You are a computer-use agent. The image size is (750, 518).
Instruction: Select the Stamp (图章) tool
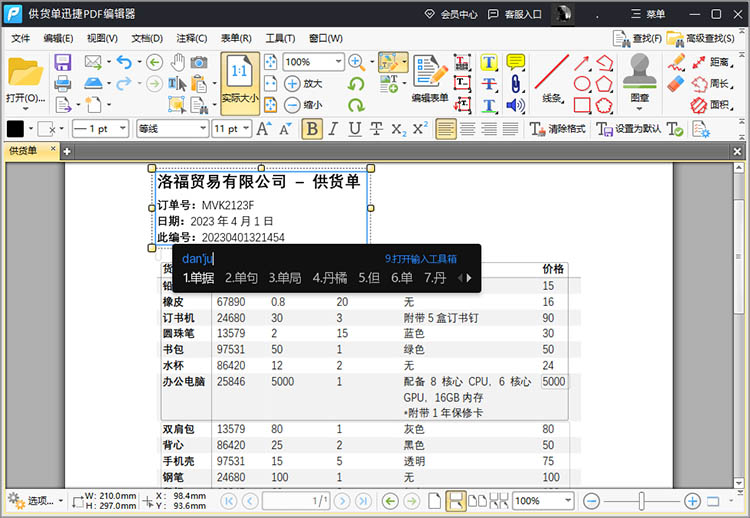coord(640,74)
